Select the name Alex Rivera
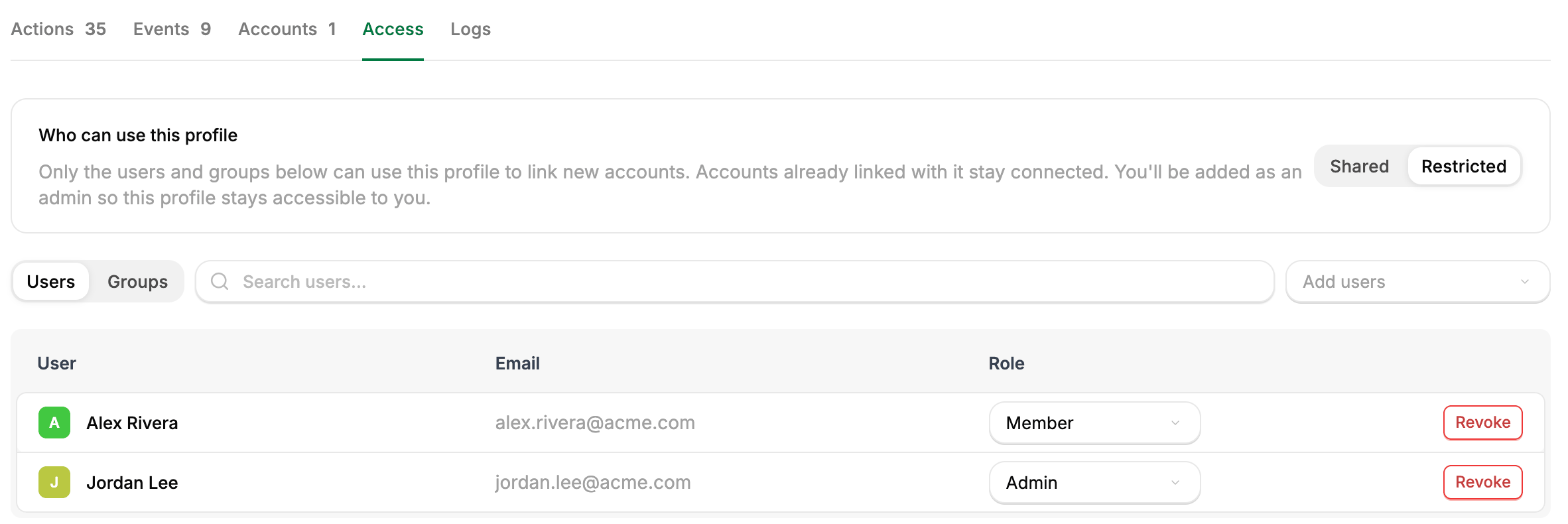1568x524 pixels. pos(132,423)
